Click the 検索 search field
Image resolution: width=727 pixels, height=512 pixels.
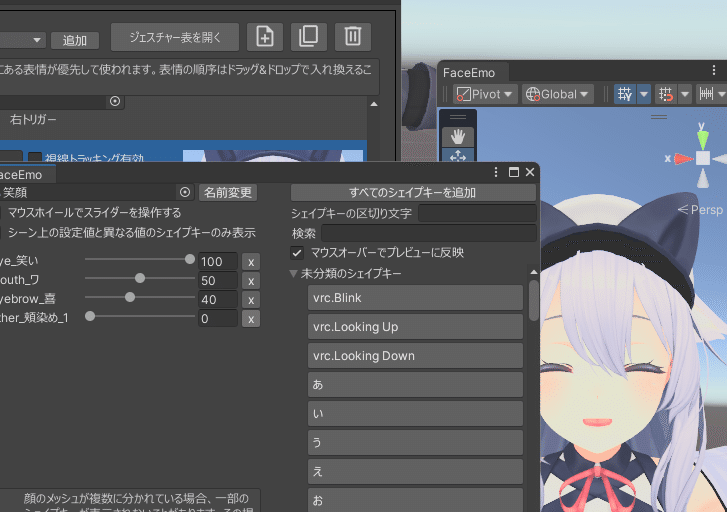pos(429,233)
